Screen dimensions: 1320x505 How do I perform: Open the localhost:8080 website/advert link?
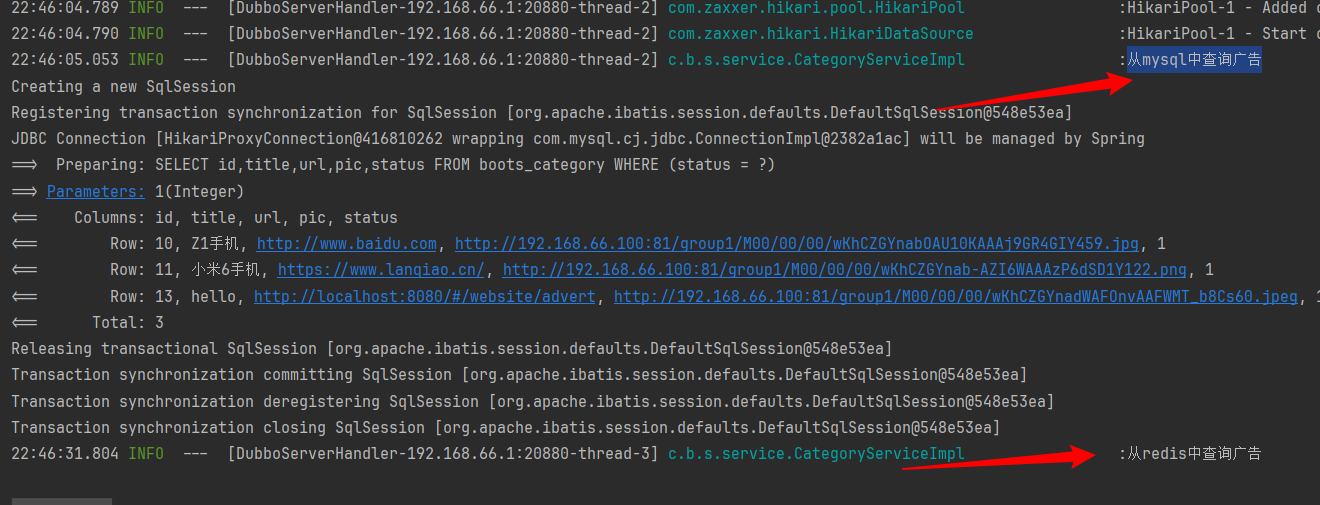pyautogui.click(x=425, y=296)
